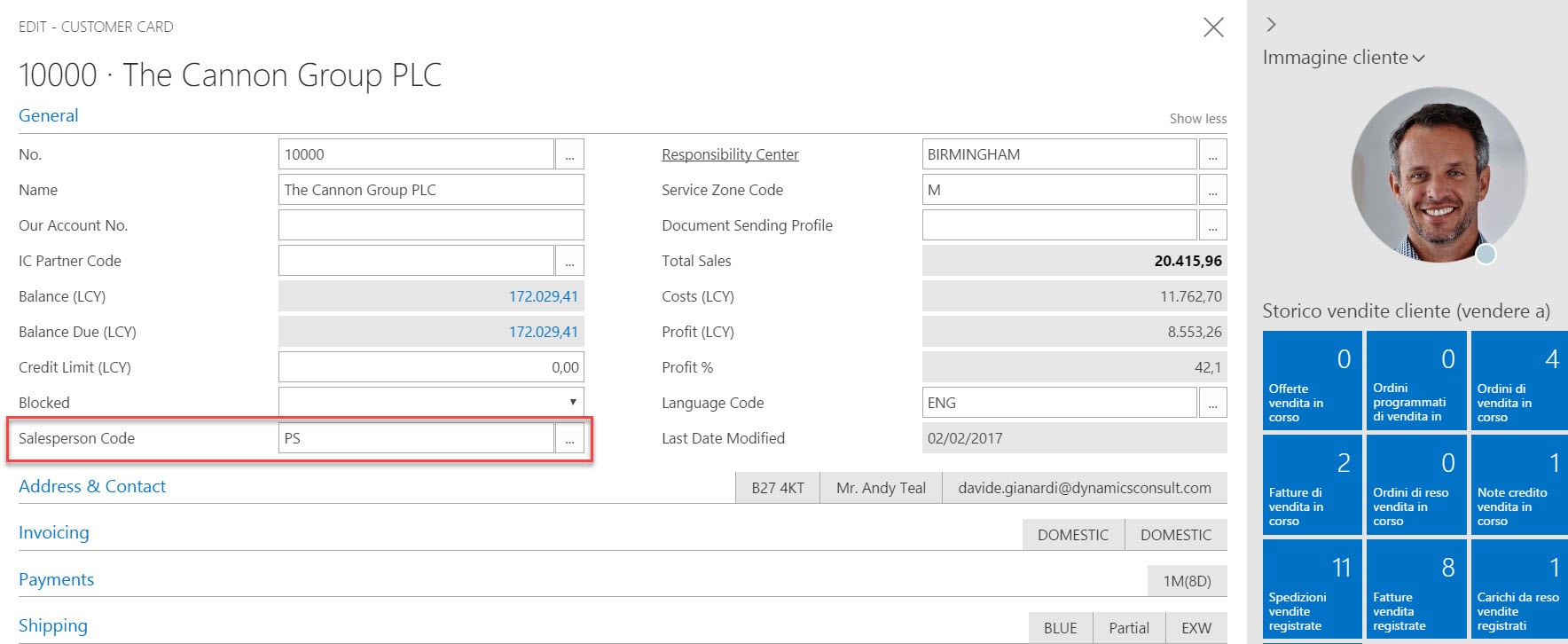This screenshot has width=1568, height=644.
Task: Open lookup for Responsibility Center
Action: click(x=1212, y=154)
